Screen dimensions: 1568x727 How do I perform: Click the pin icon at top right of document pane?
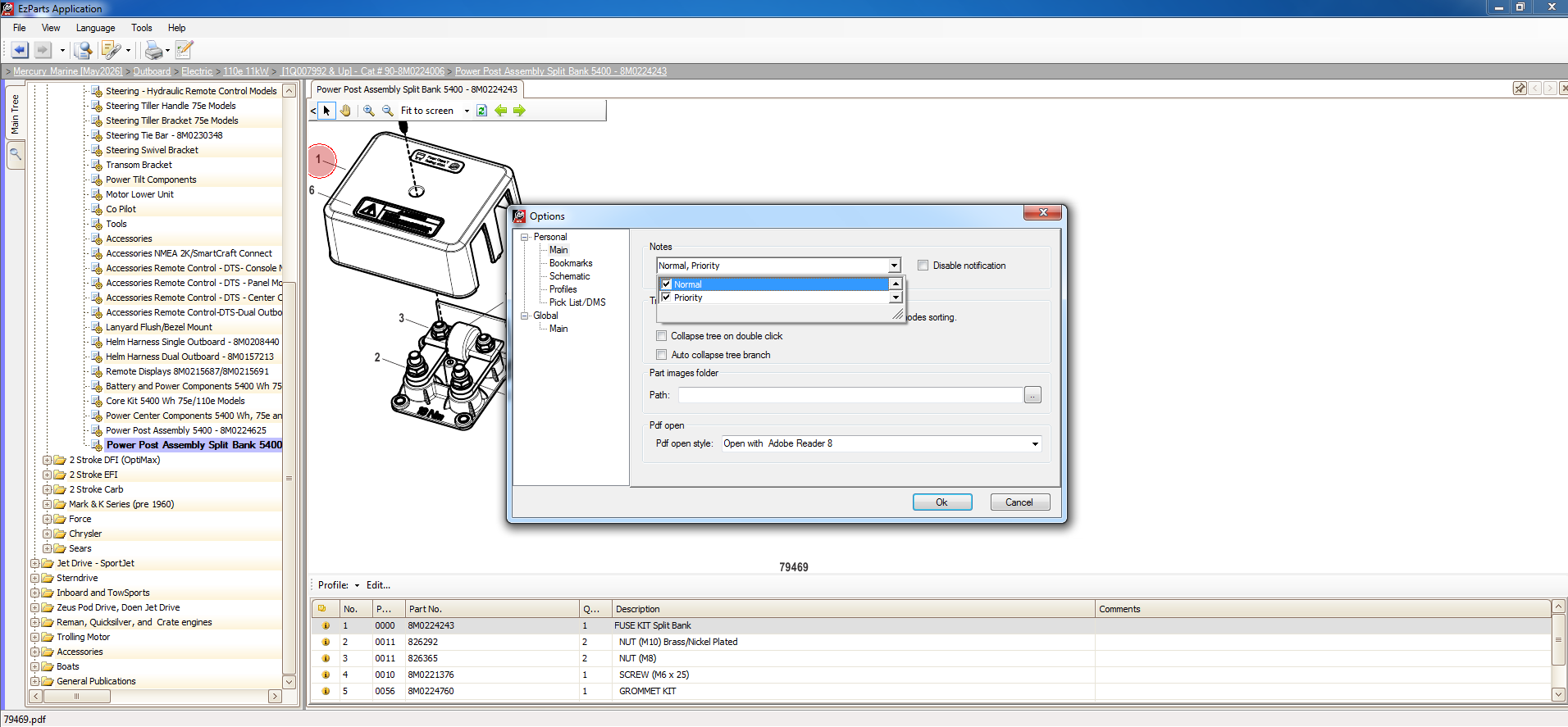(1520, 89)
